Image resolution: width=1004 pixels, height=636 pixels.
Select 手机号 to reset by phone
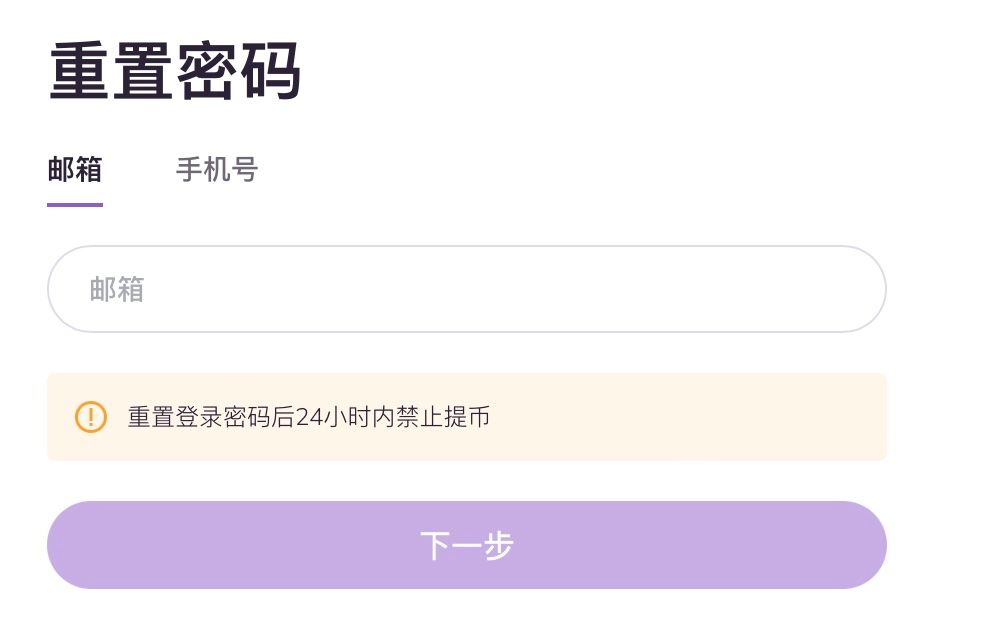[217, 170]
